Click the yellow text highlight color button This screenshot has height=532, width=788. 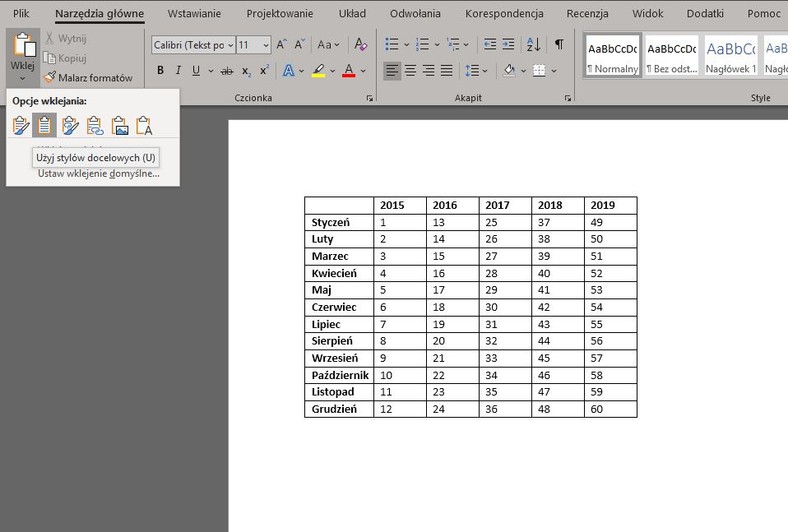coord(318,71)
